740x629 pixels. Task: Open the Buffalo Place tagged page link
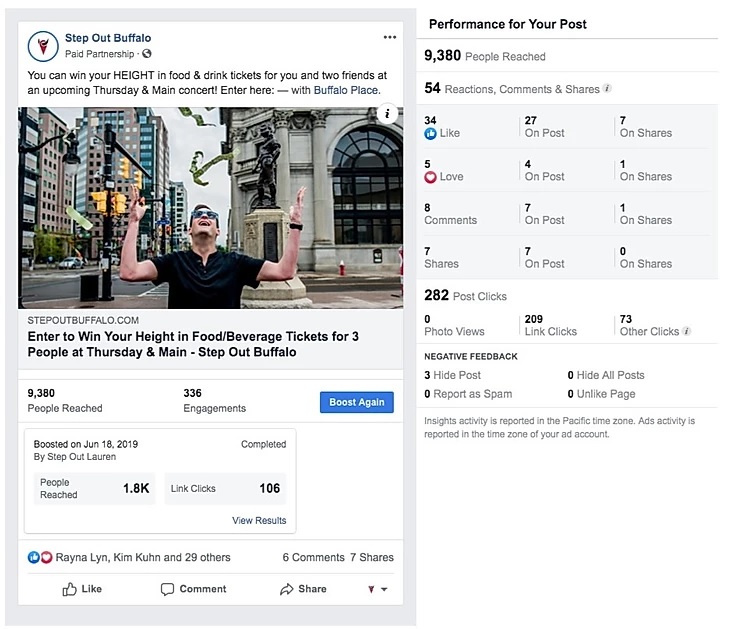click(347, 90)
